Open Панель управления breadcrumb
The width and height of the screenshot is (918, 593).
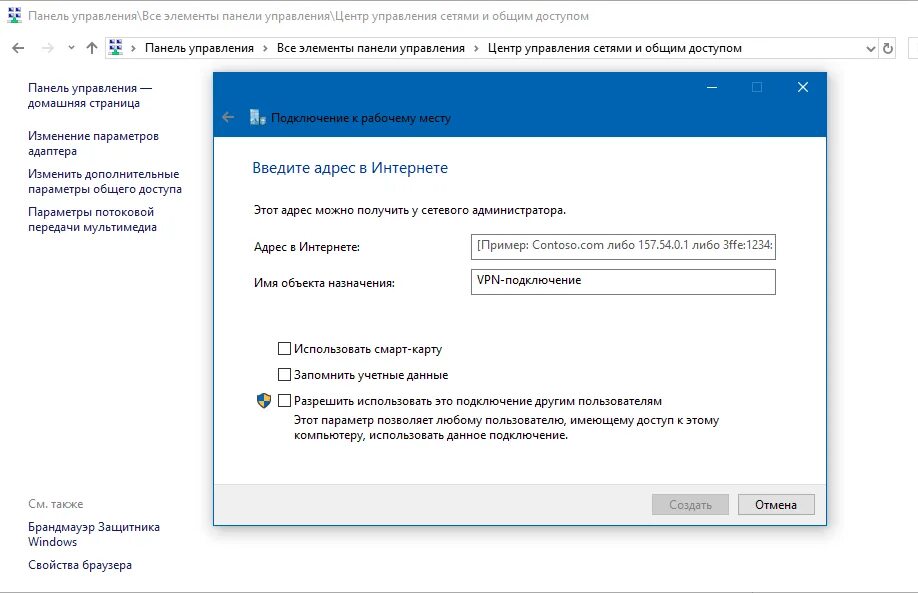(x=199, y=48)
